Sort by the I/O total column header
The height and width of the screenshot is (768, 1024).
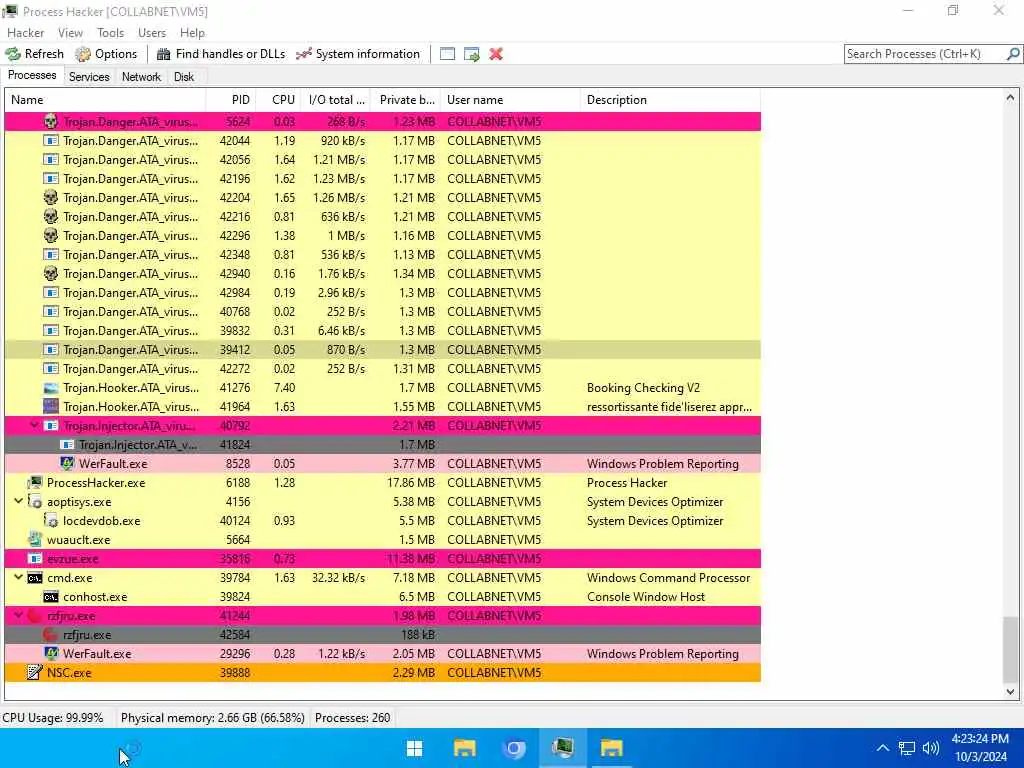click(336, 100)
